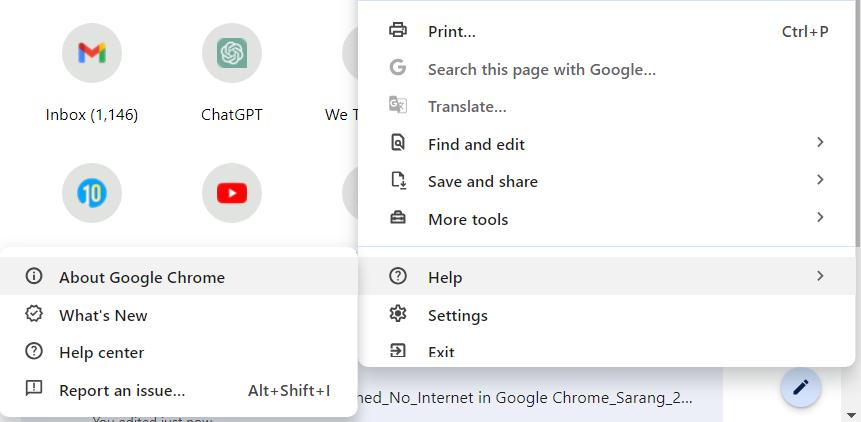The image size is (861, 422).
Task: Open What's New from Help submenu
Action: tap(103, 315)
